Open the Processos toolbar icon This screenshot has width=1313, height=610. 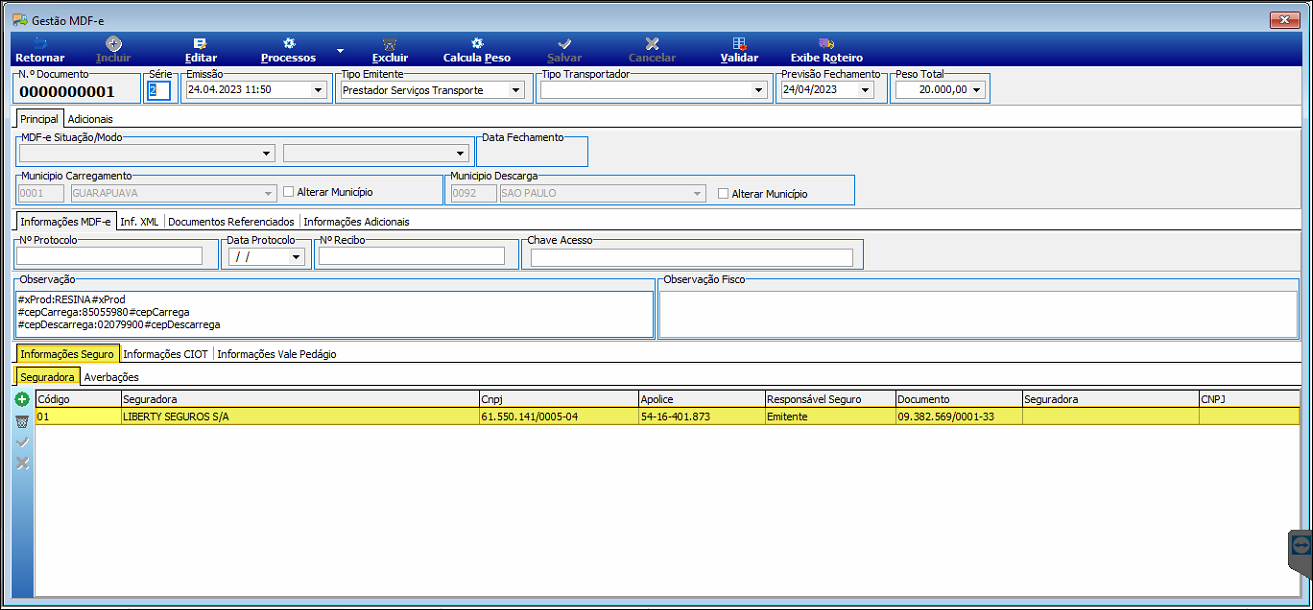click(289, 44)
